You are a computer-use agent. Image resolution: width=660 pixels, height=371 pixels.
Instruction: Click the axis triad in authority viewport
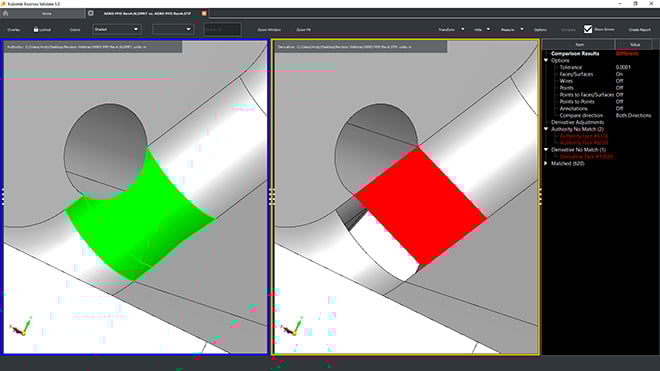21,327
